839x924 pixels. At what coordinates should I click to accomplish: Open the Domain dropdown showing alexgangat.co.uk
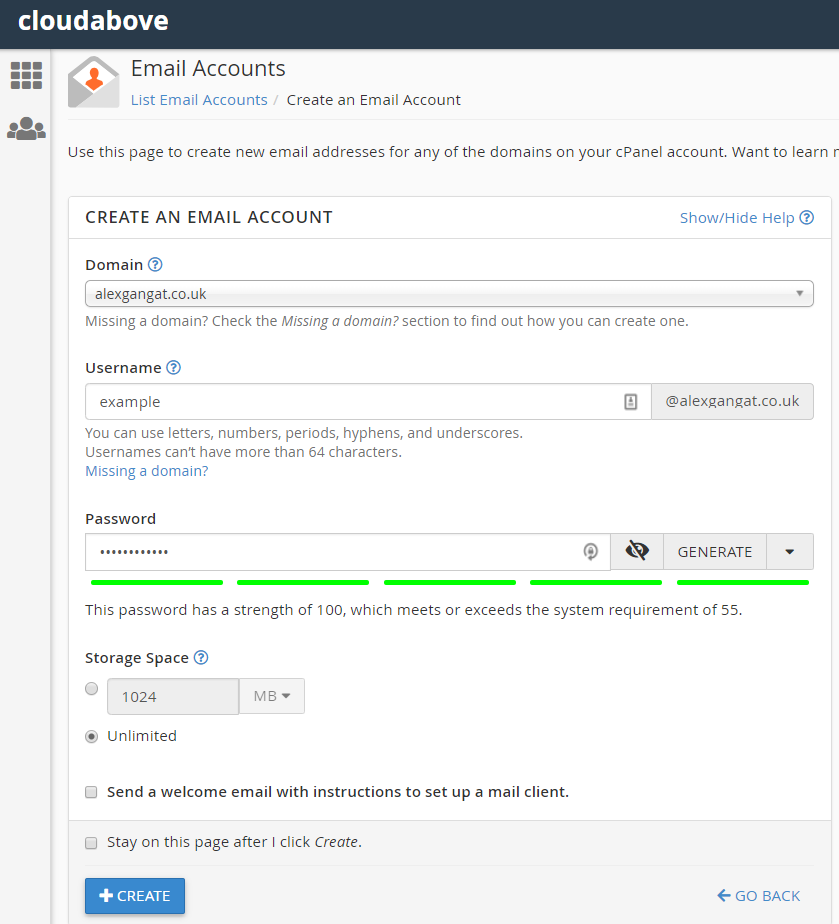[x=449, y=294]
